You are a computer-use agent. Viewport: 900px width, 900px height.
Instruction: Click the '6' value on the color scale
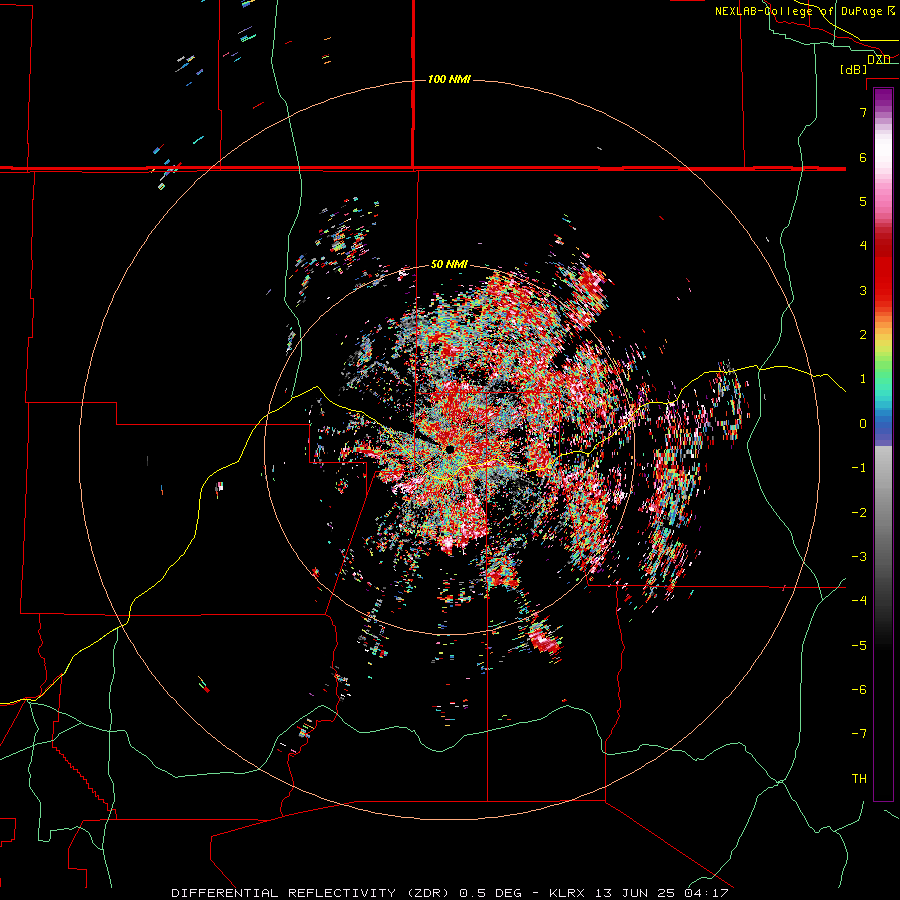[x=863, y=157]
